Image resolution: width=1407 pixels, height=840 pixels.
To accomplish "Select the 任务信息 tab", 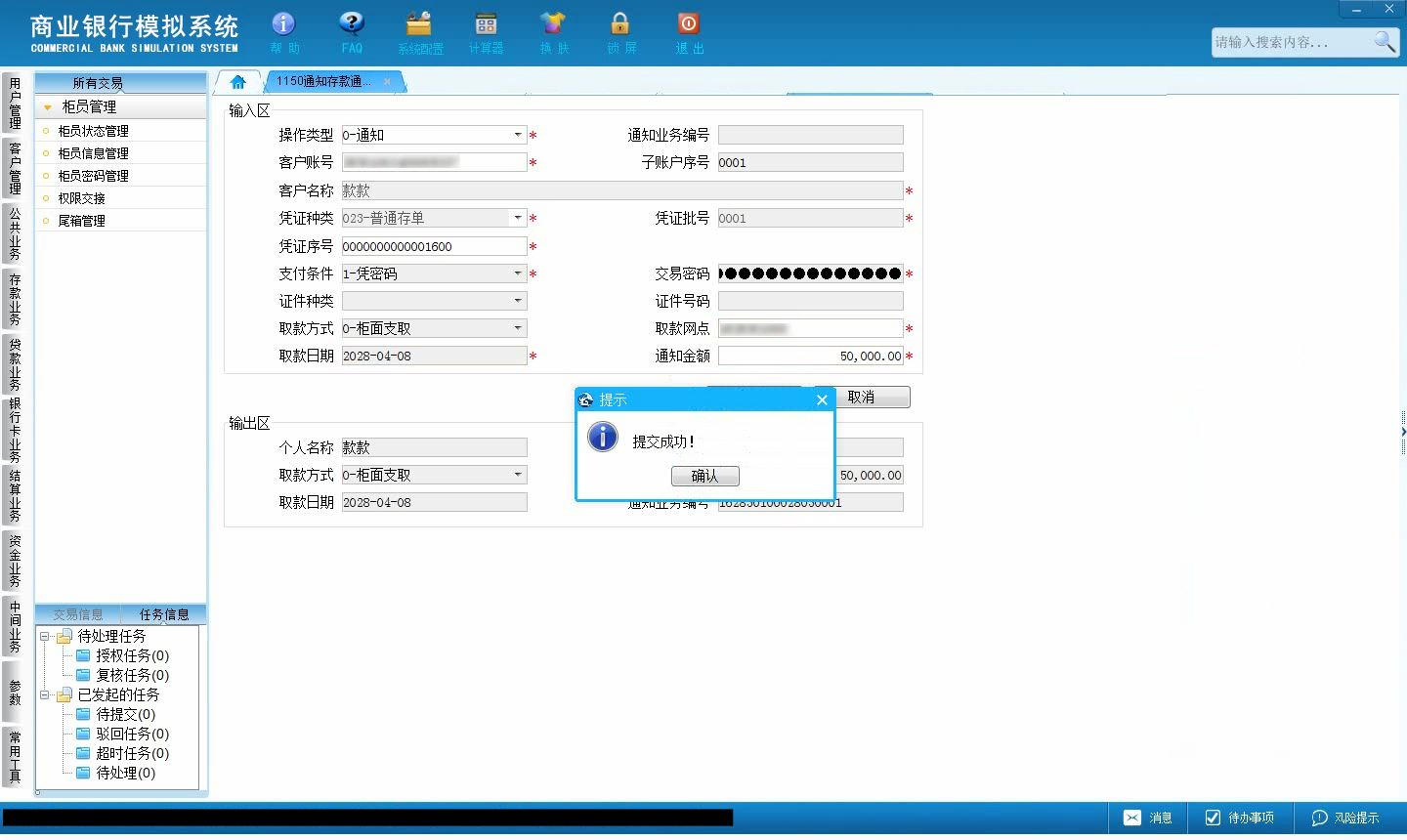I will [x=164, y=614].
